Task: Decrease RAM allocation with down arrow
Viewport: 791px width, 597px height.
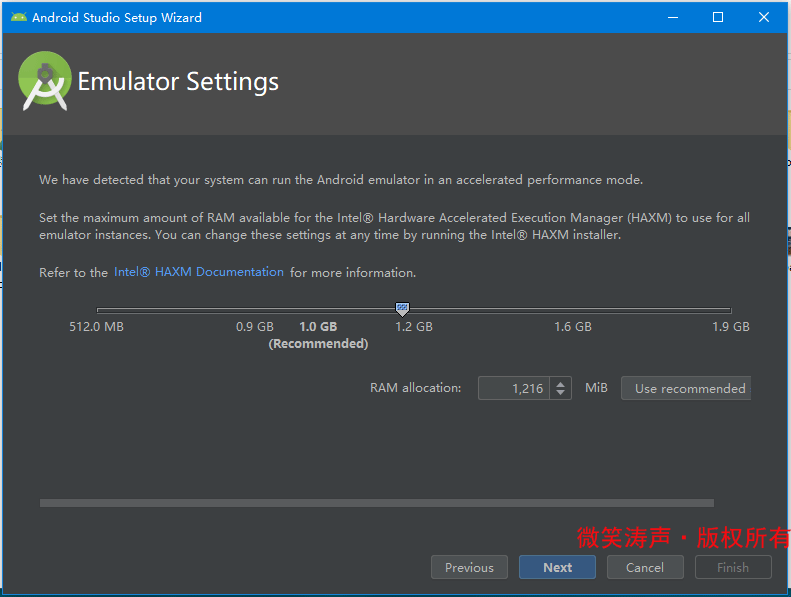Action: [x=560, y=393]
